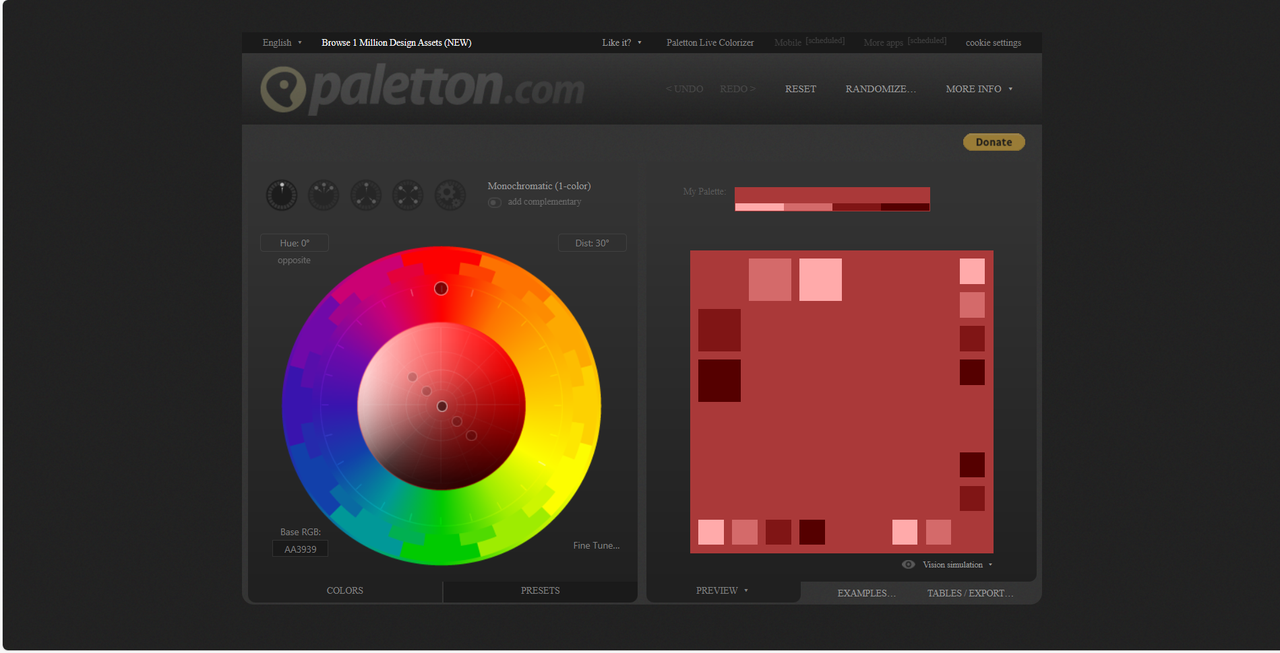Viewport: 1280px width, 653px height.
Task: Click the main red strip in My Palette
Action: (832, 195)
